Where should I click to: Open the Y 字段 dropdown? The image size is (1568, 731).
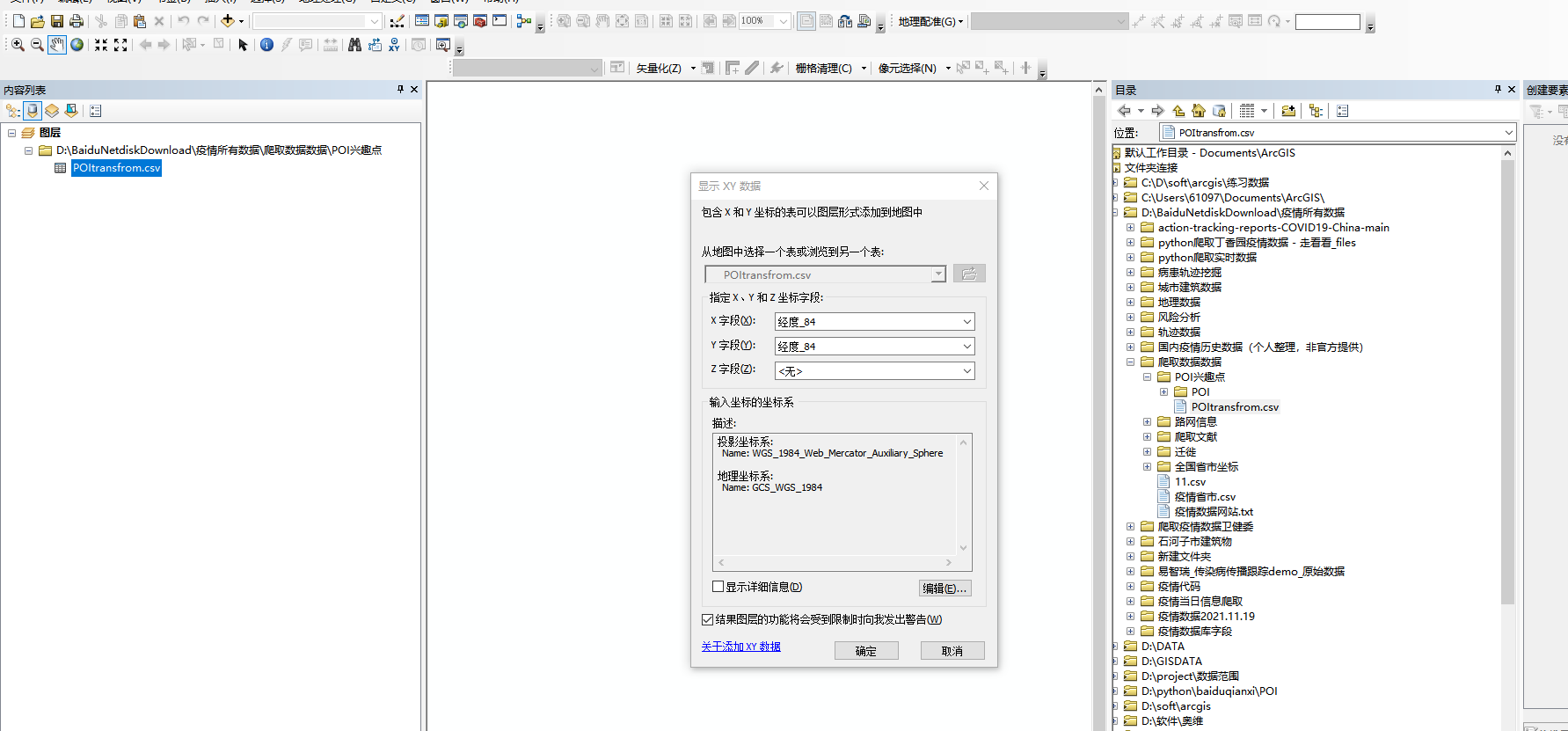[x=967, y=347]
